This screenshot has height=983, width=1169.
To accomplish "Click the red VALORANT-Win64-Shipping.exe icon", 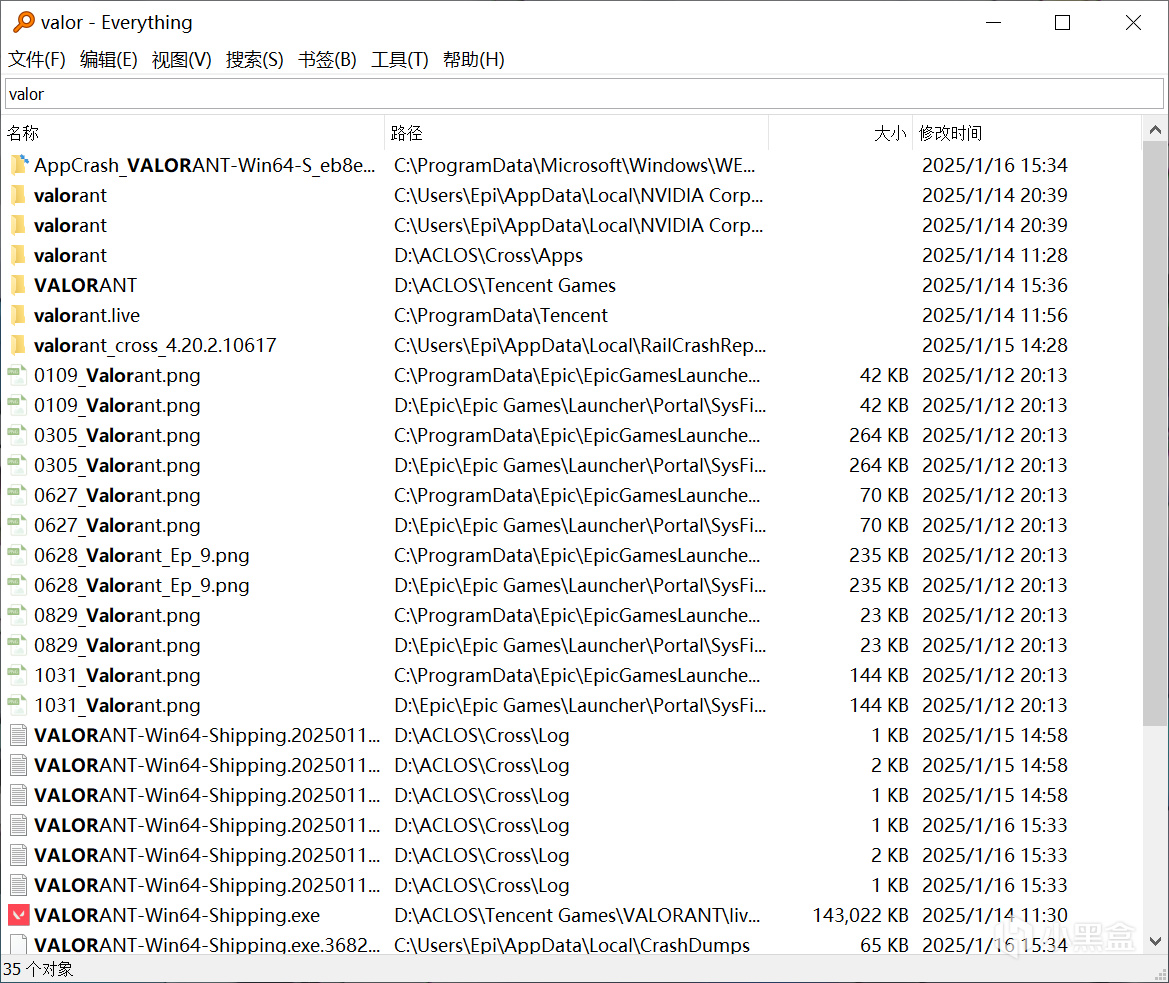I will (x=18, y=915).
